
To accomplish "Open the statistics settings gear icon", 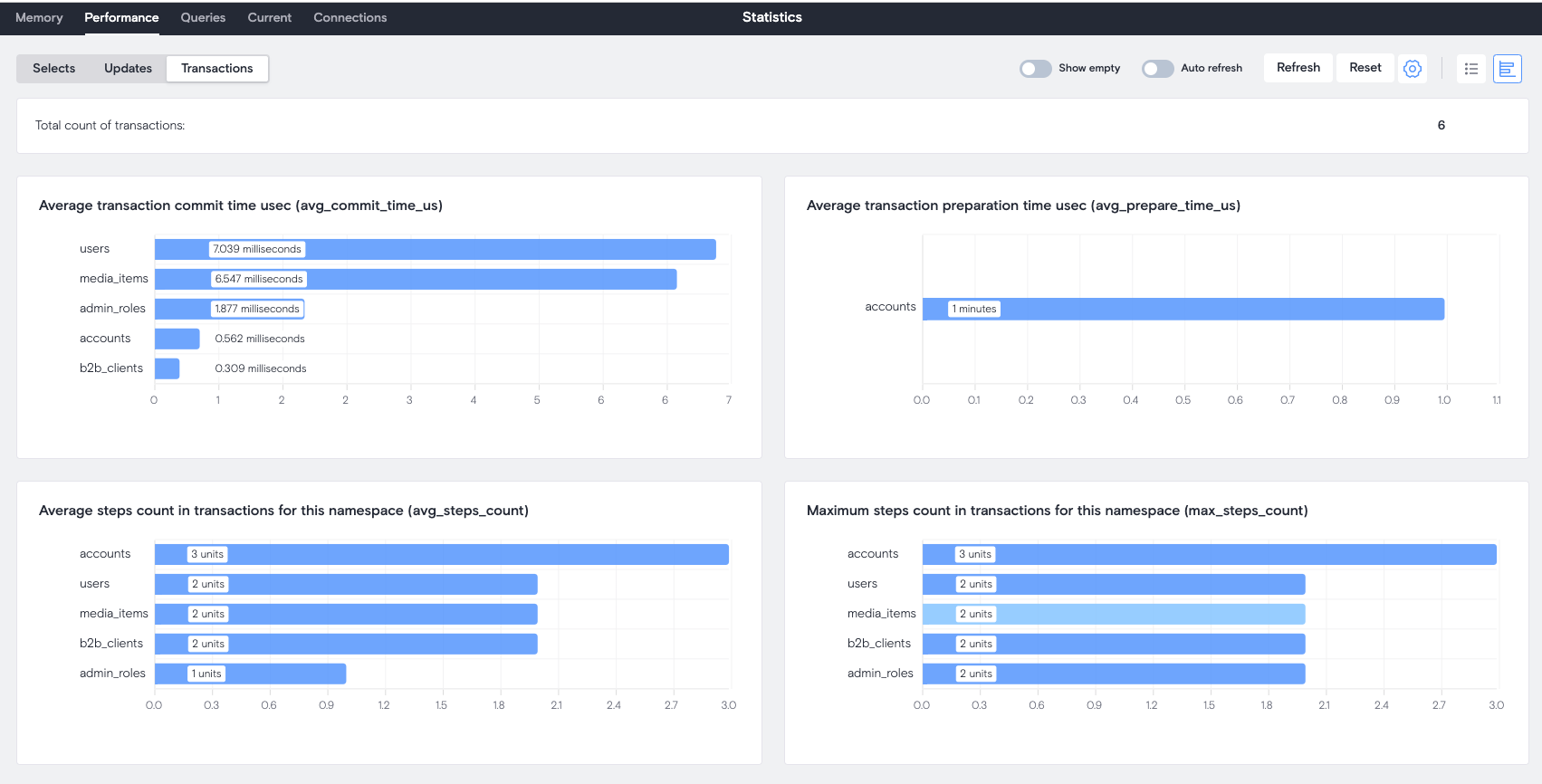I will coord(1412,69).
